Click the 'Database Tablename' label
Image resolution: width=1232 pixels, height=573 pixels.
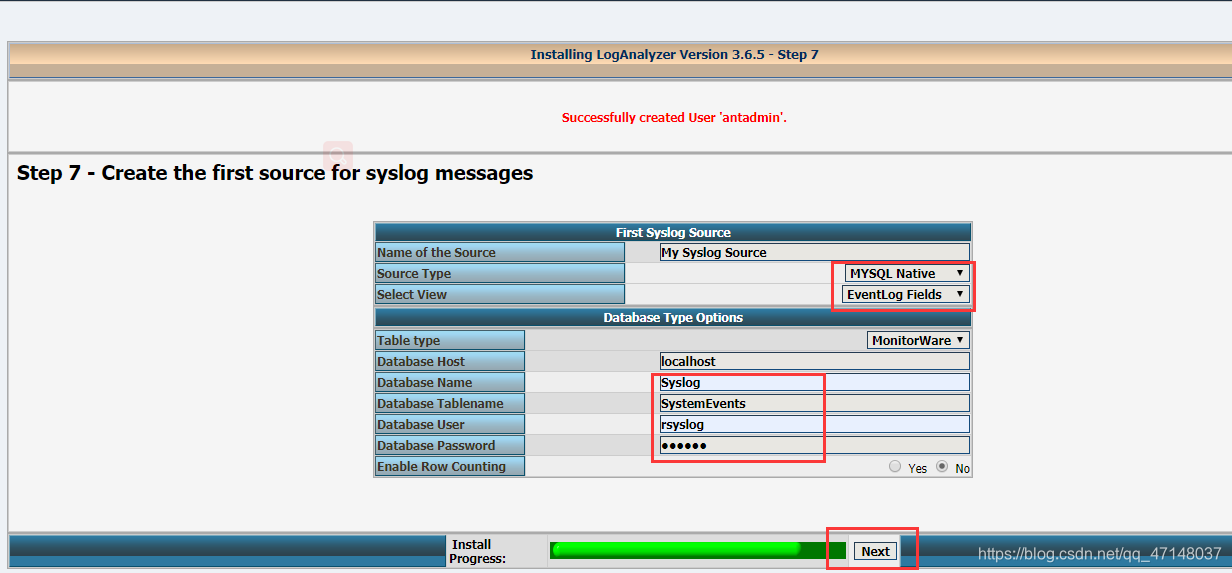tap(440, 403)
